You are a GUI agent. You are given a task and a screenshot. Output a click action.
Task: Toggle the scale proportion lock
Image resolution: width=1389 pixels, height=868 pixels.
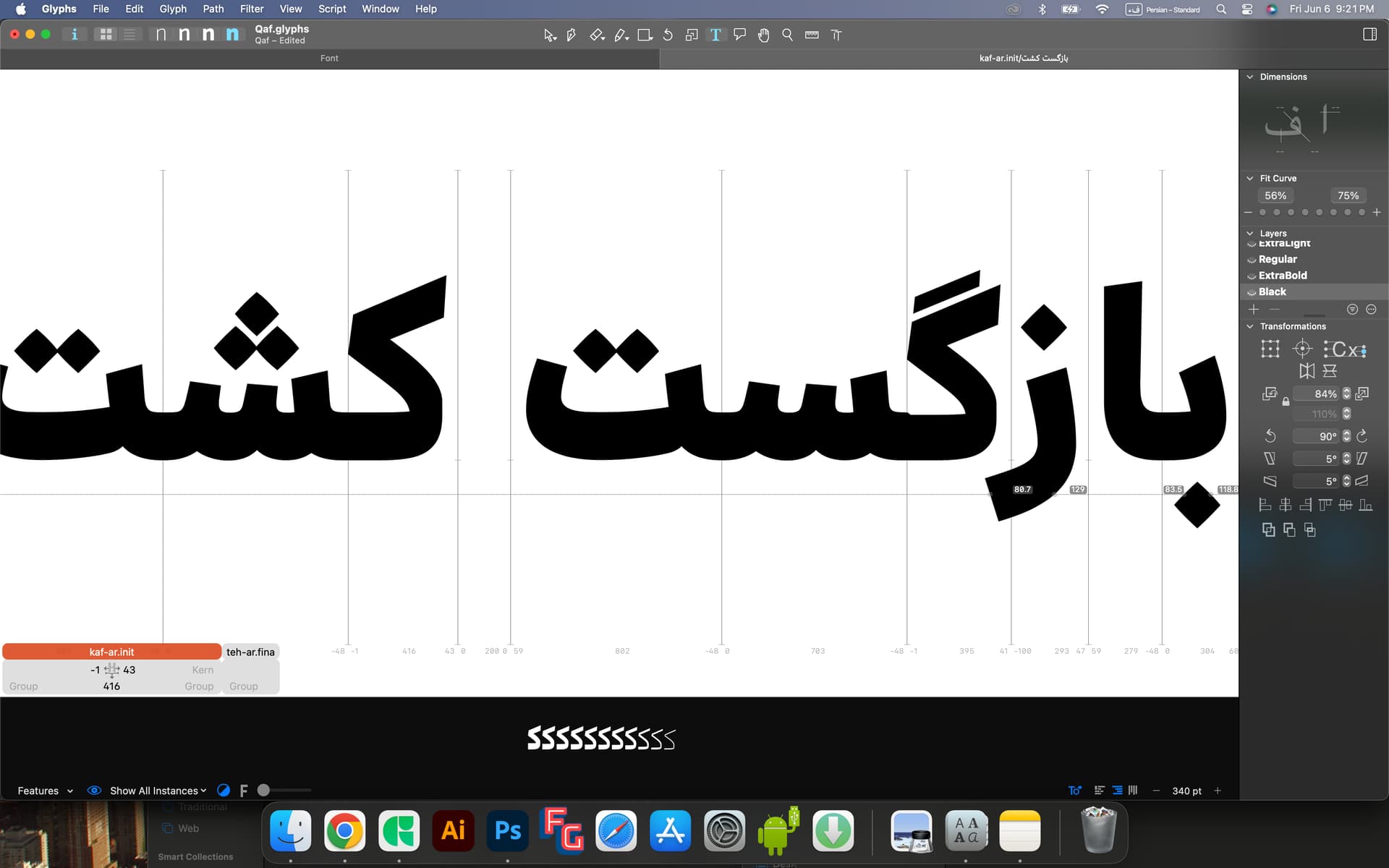(x=1286, y=401)
